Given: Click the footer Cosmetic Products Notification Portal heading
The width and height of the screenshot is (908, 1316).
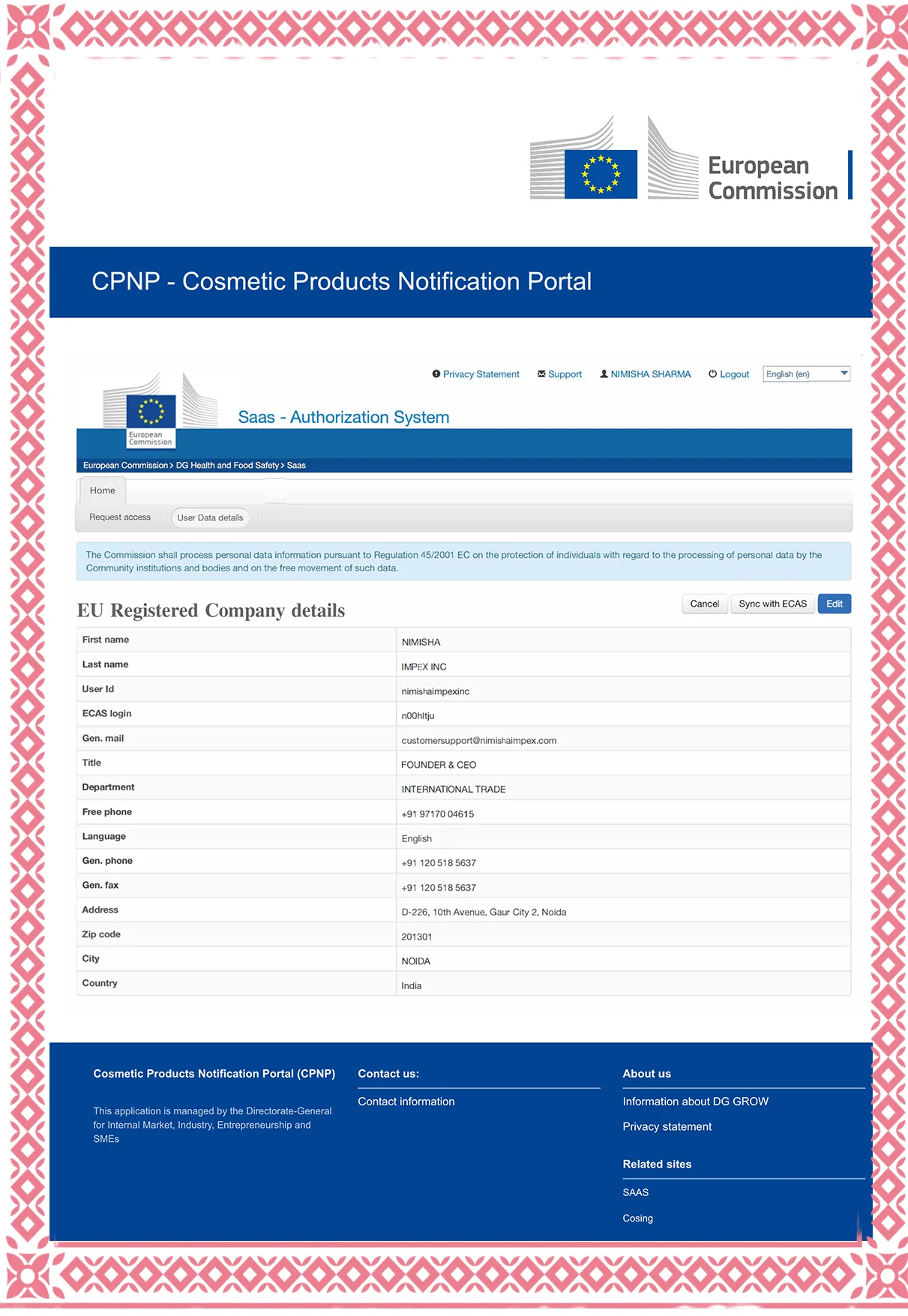Looking at the screenshot, I should pos(214,1074).
